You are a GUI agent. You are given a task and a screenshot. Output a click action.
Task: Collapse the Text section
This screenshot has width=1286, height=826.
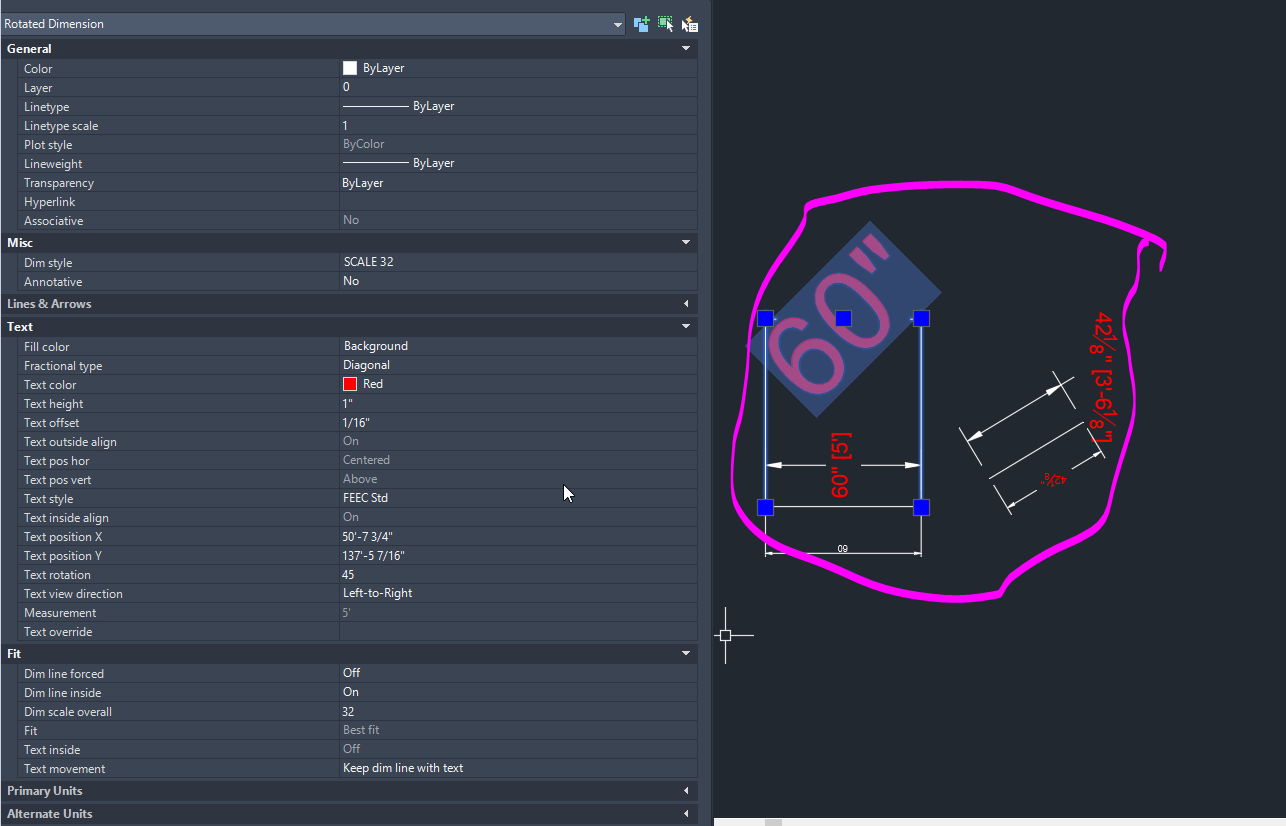pyautogui.click(x=686, y=326)
